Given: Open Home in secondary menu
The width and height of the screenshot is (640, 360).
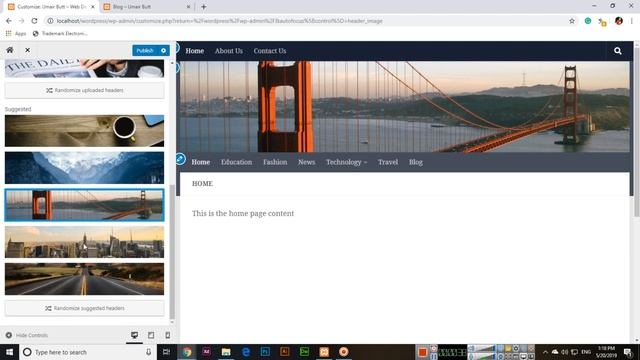Looking at the screenshot, I should pyautogui.click(x=201, y=162).
